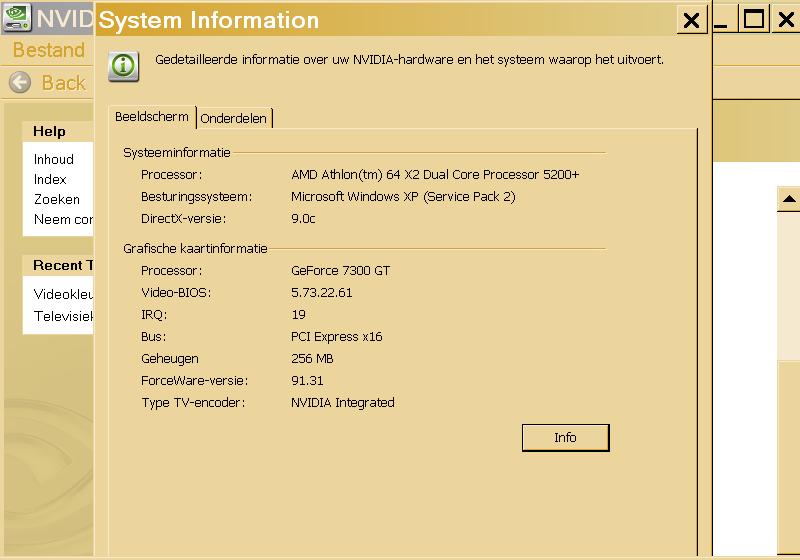The image size is (800, 560).
Task: Click the Gedetailleerde informatie description text
Action: (409, 60)
